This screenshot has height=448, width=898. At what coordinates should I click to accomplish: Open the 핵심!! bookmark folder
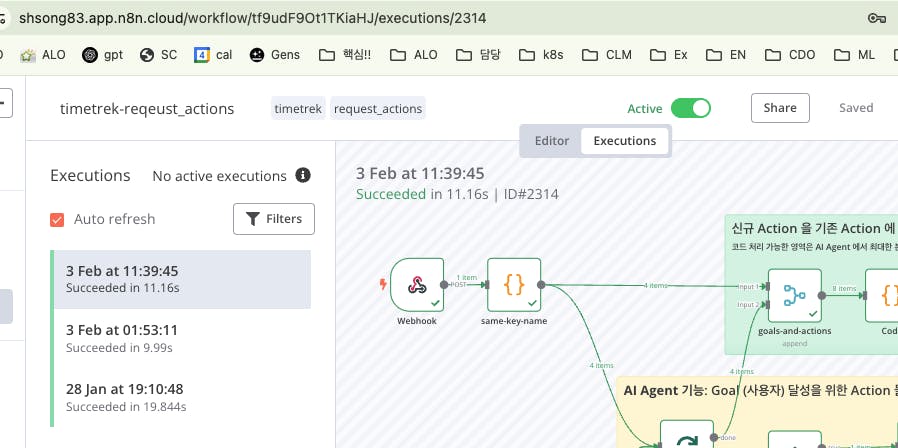pyautogui.click(x=345, y=55)
